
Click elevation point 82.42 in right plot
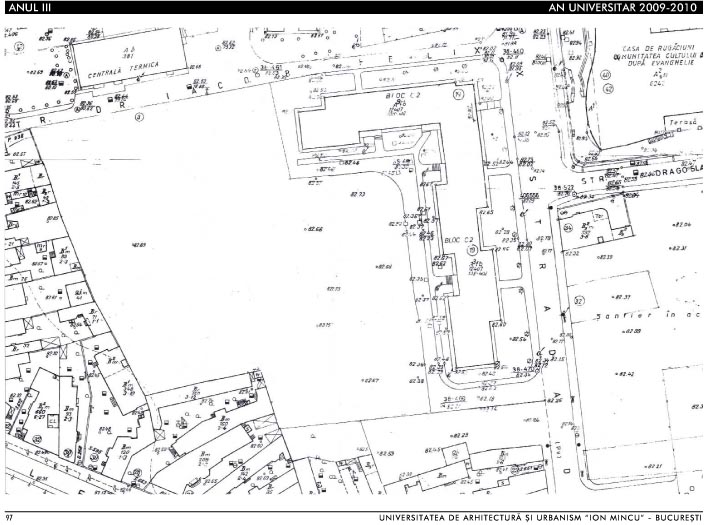[x=627, y=374]
